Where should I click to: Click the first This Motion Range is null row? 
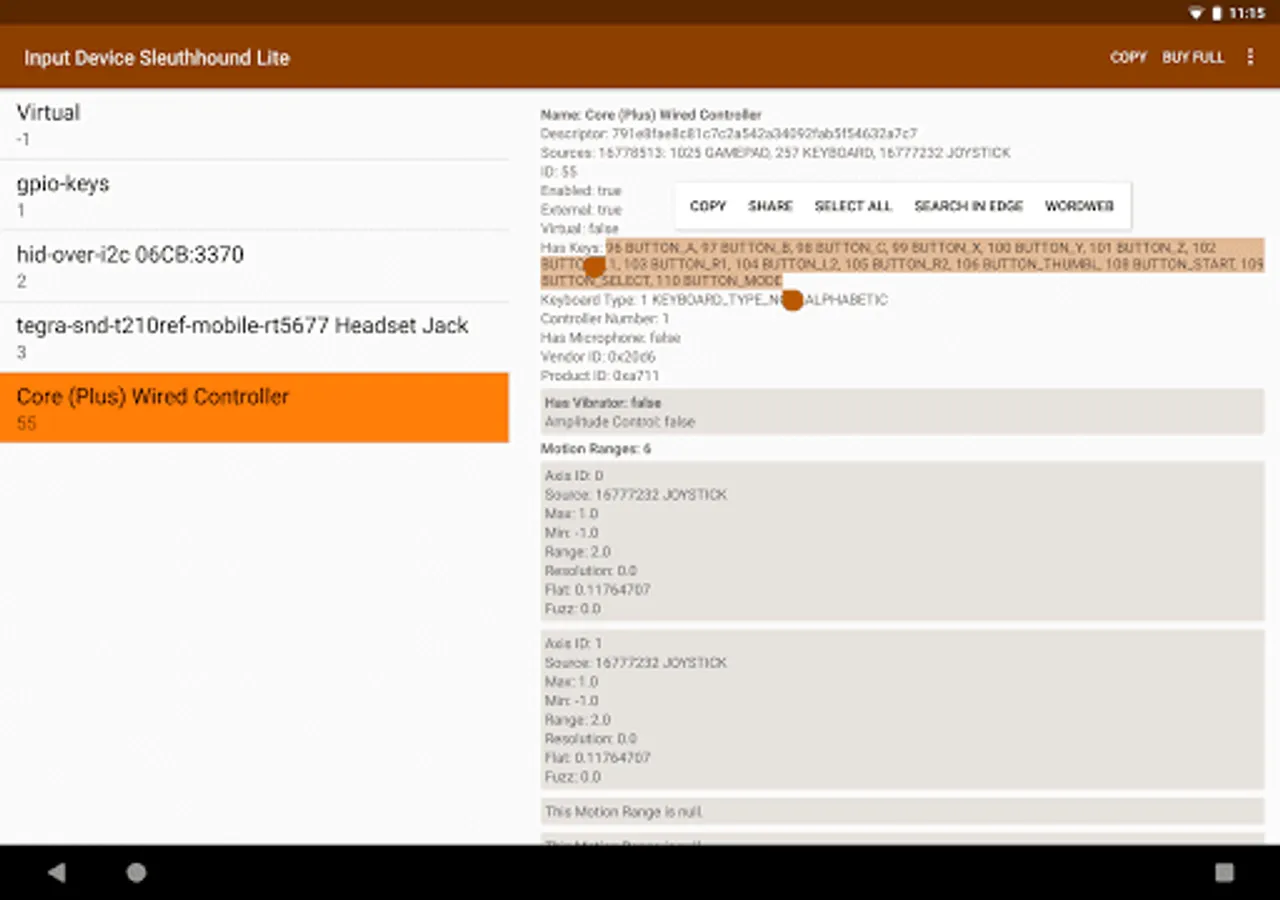point(903,812)
